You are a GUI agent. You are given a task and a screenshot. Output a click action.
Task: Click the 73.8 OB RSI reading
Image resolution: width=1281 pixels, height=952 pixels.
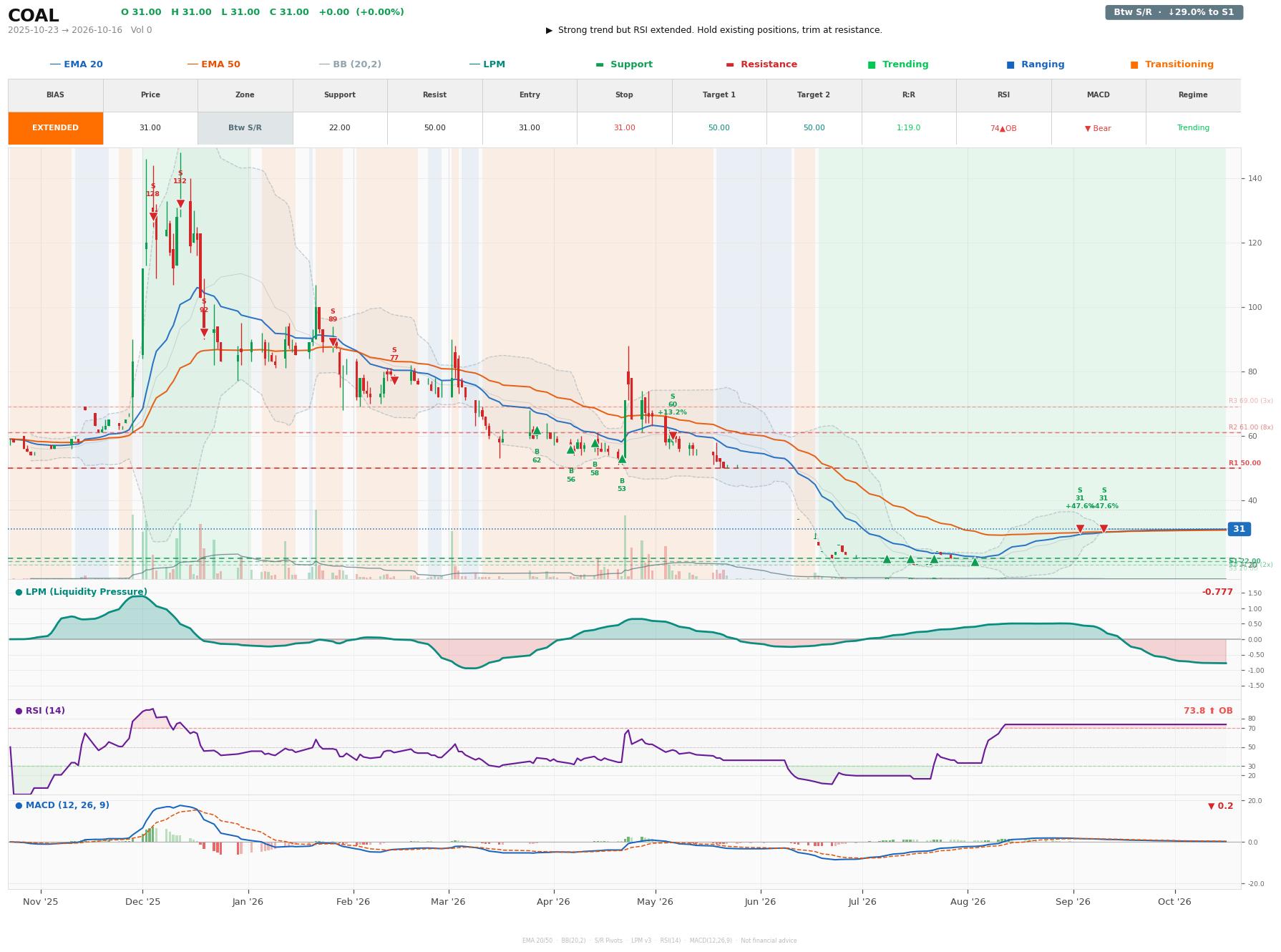tap(1208, 711)
